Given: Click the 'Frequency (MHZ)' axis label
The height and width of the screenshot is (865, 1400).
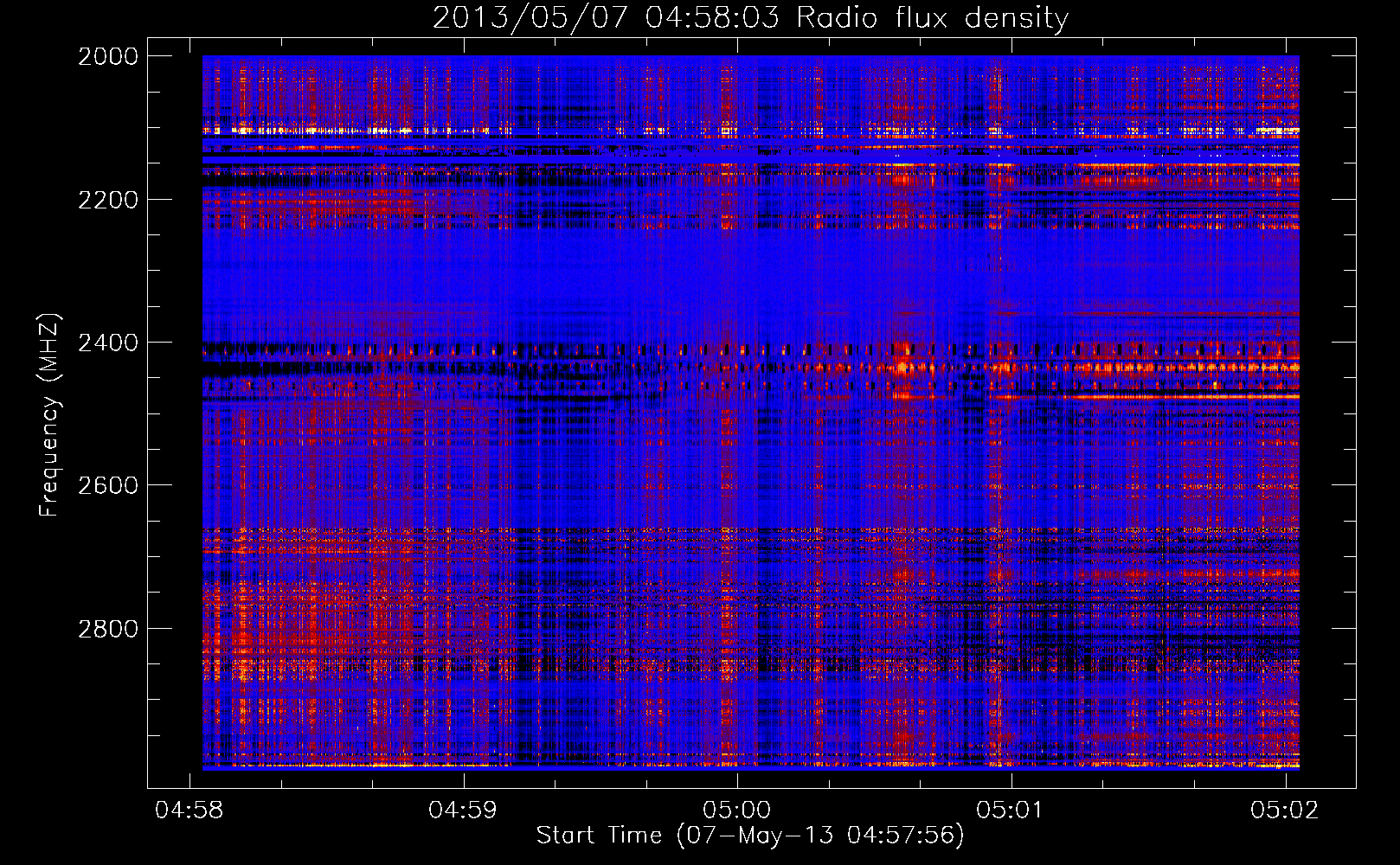Looking at the screenshot, I should (x=49, y=415).
